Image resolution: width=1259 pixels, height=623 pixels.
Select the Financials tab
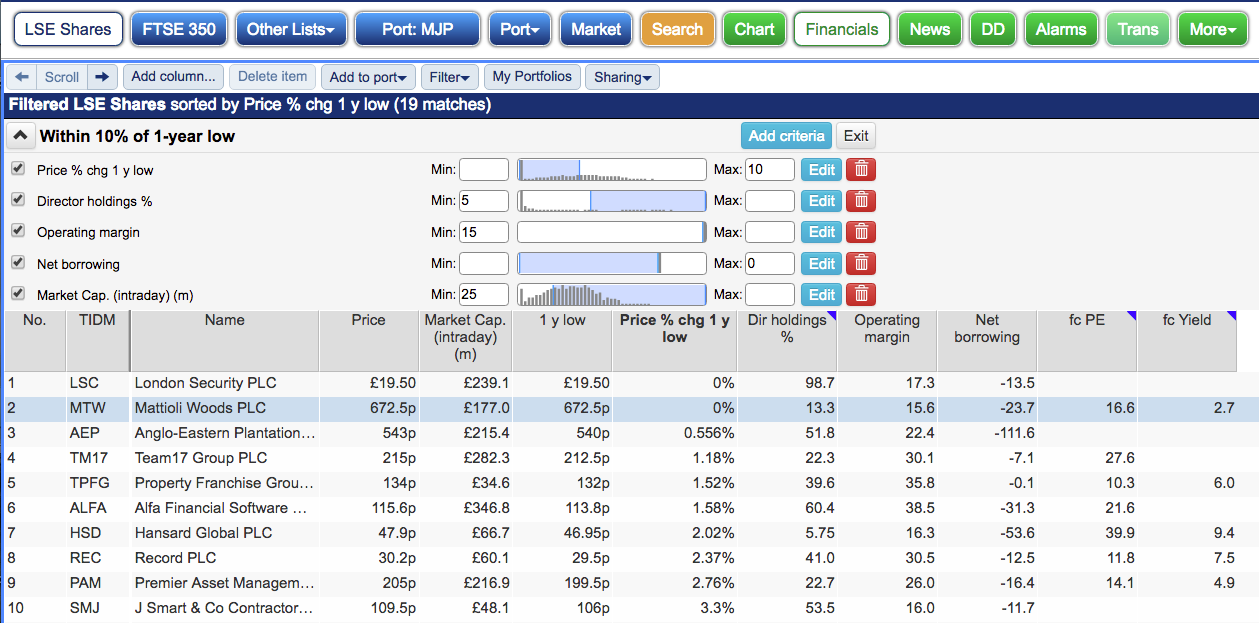[x=842, y=29]
